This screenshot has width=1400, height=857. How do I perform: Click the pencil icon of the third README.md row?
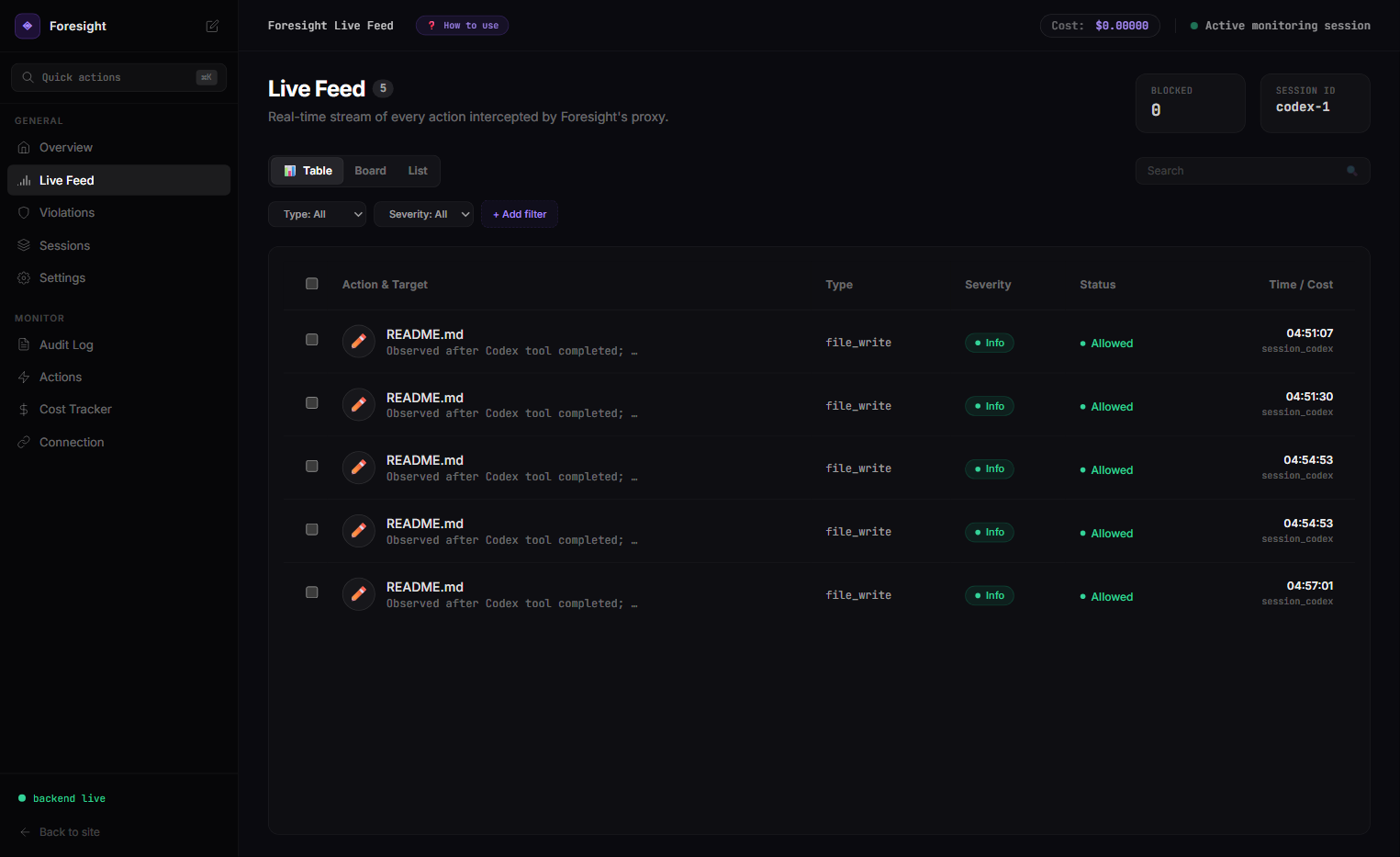tap(359, 468)
